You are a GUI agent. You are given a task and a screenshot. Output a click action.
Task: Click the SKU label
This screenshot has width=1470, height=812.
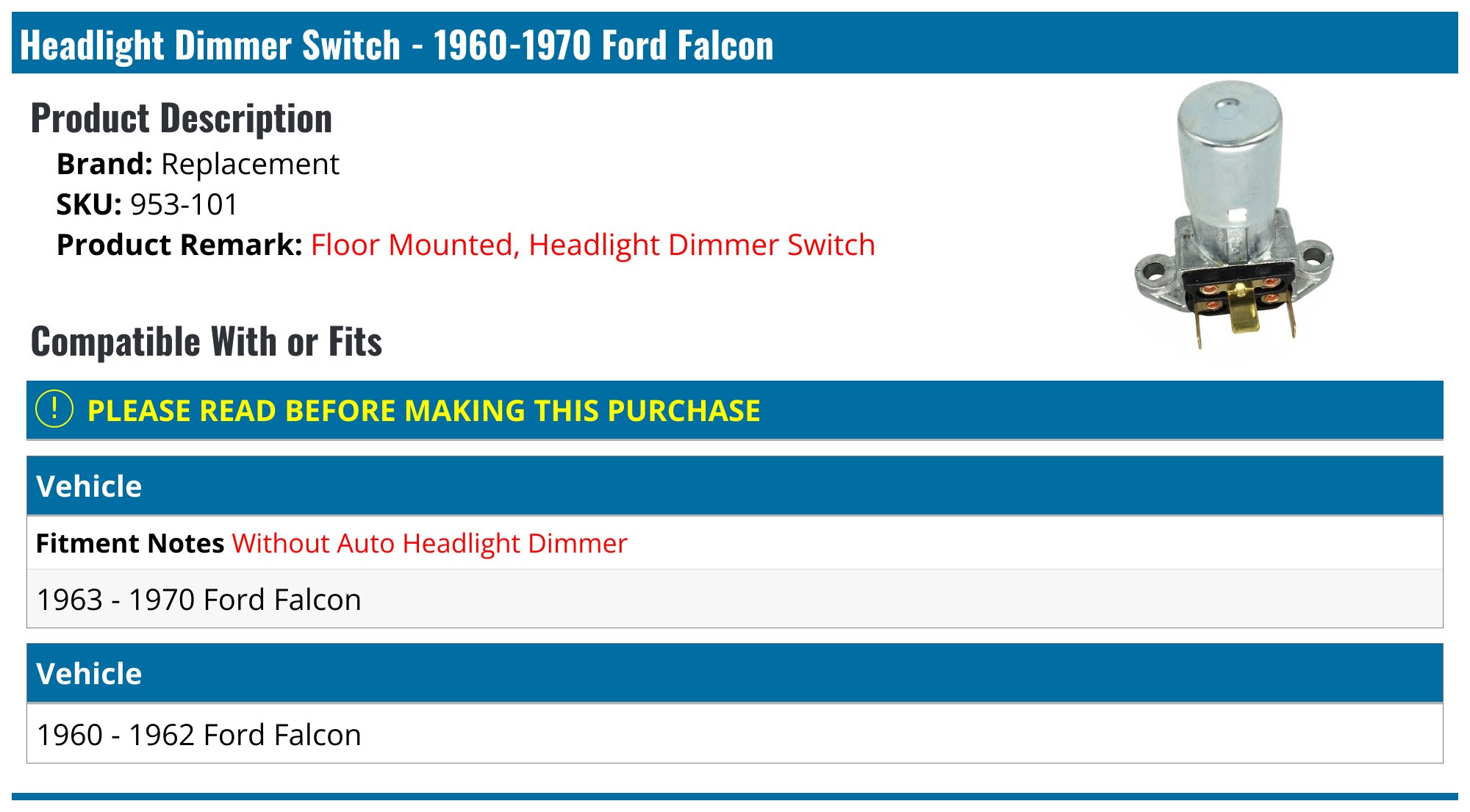point(89,204)
